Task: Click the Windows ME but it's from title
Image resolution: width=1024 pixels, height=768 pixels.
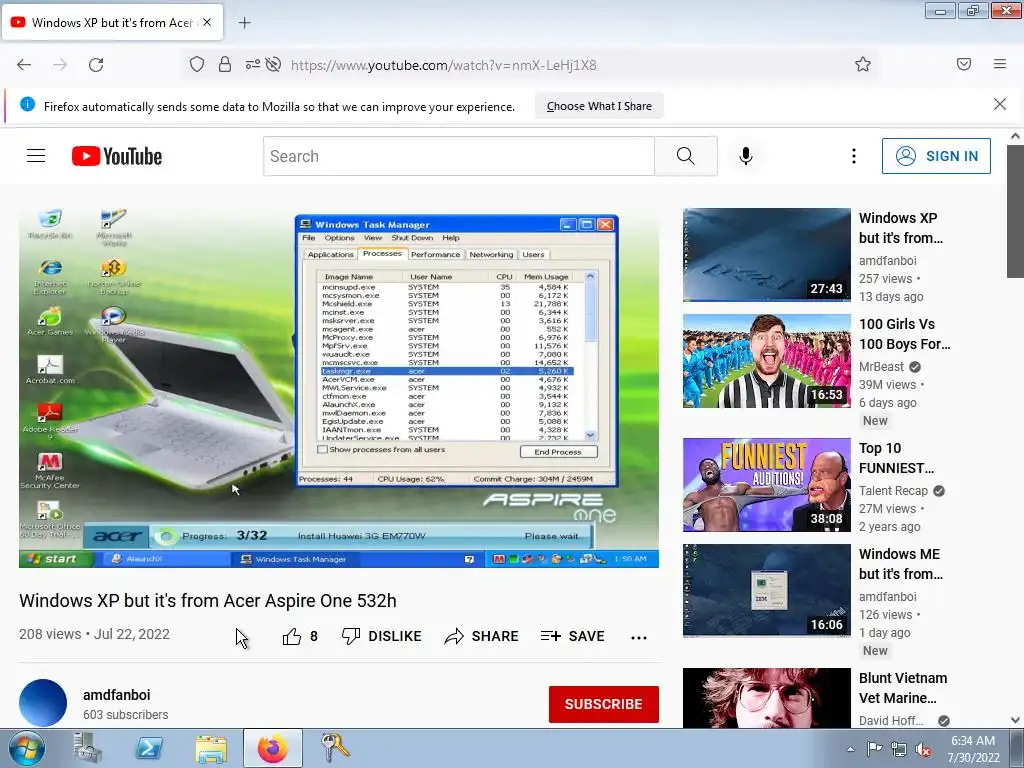Action: (901, 564)
